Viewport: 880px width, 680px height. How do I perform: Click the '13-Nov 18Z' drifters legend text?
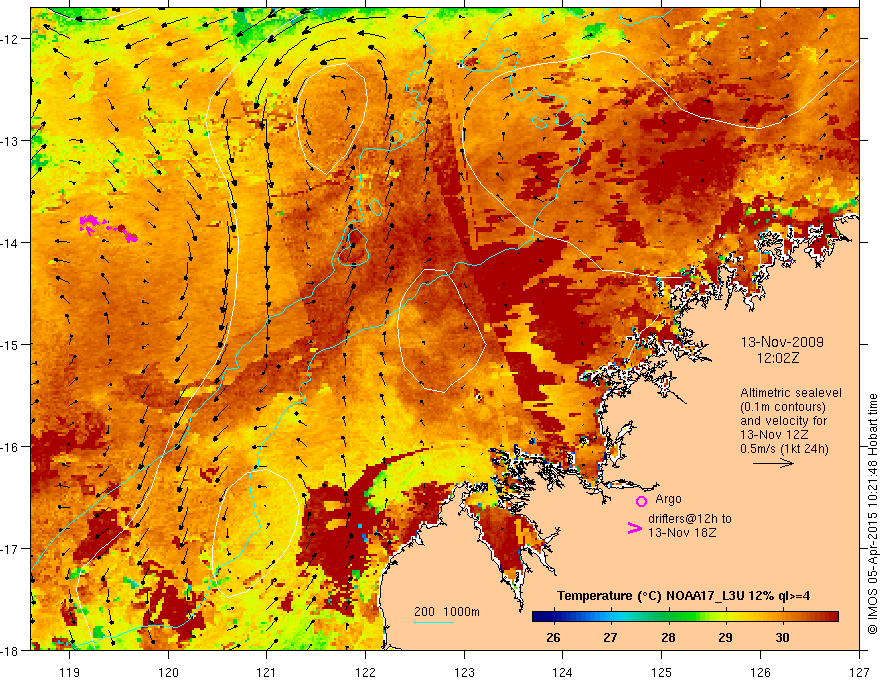point(682,533)
